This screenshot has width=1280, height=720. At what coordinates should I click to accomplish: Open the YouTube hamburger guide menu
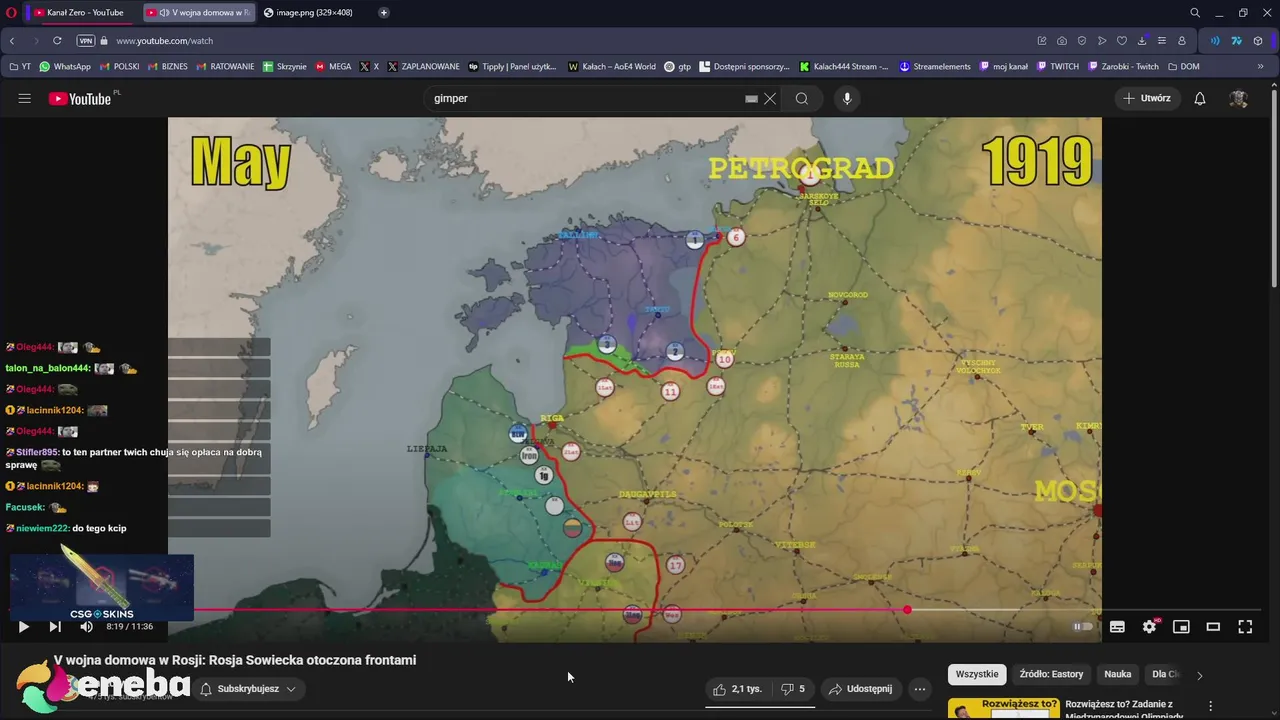[x=24, y=98]
